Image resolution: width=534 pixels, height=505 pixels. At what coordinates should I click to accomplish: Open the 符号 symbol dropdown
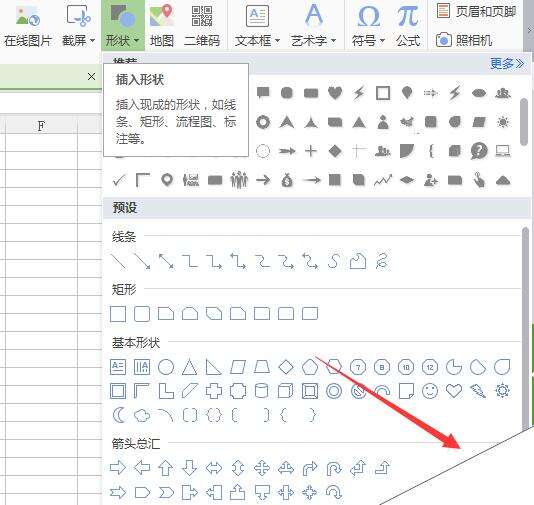[x=368, y=27]
